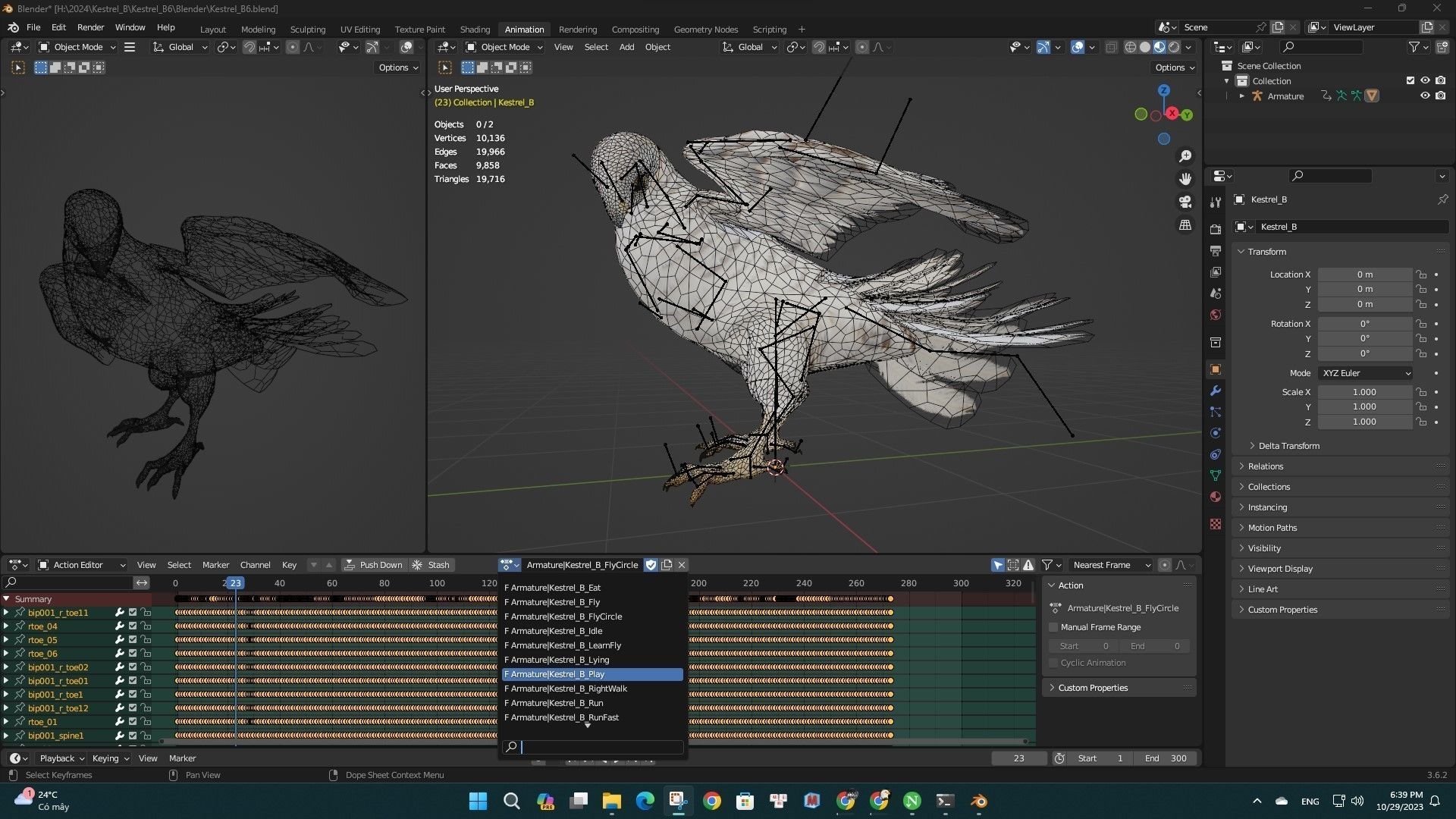The height and width of the screenshot is (819, 1456).
Task: Hide Armature in viewport via eye icon
Action: (x=1425, y=96)
